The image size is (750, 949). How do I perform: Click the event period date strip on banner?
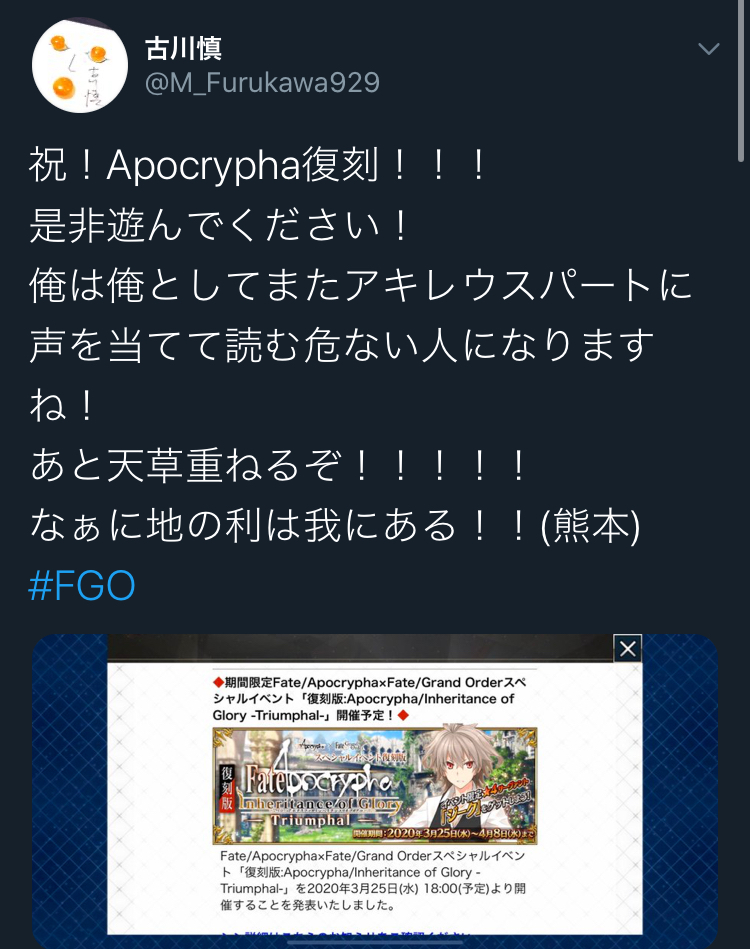point(444,833)
